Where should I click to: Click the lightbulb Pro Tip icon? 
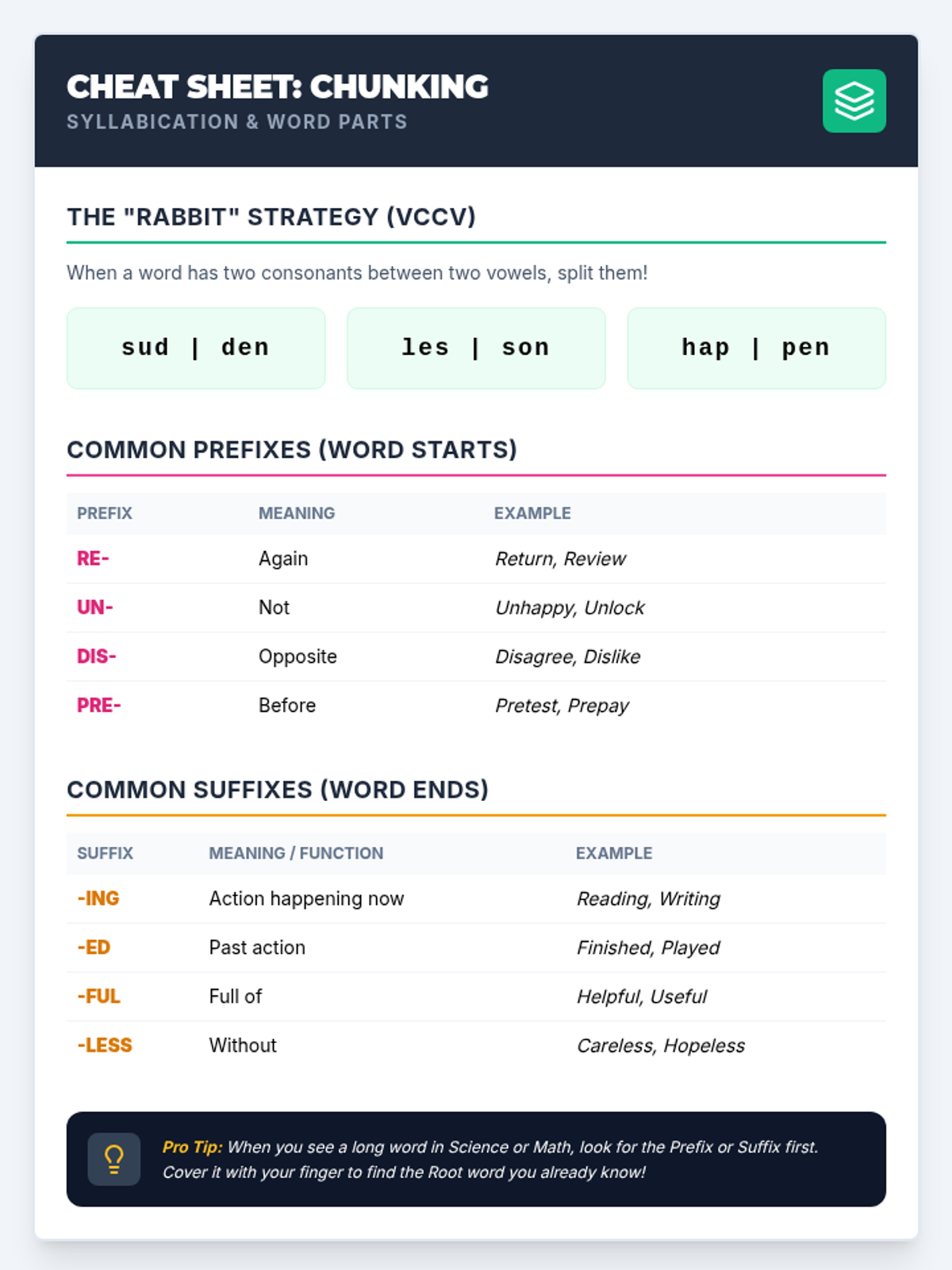click(114, 1159)
